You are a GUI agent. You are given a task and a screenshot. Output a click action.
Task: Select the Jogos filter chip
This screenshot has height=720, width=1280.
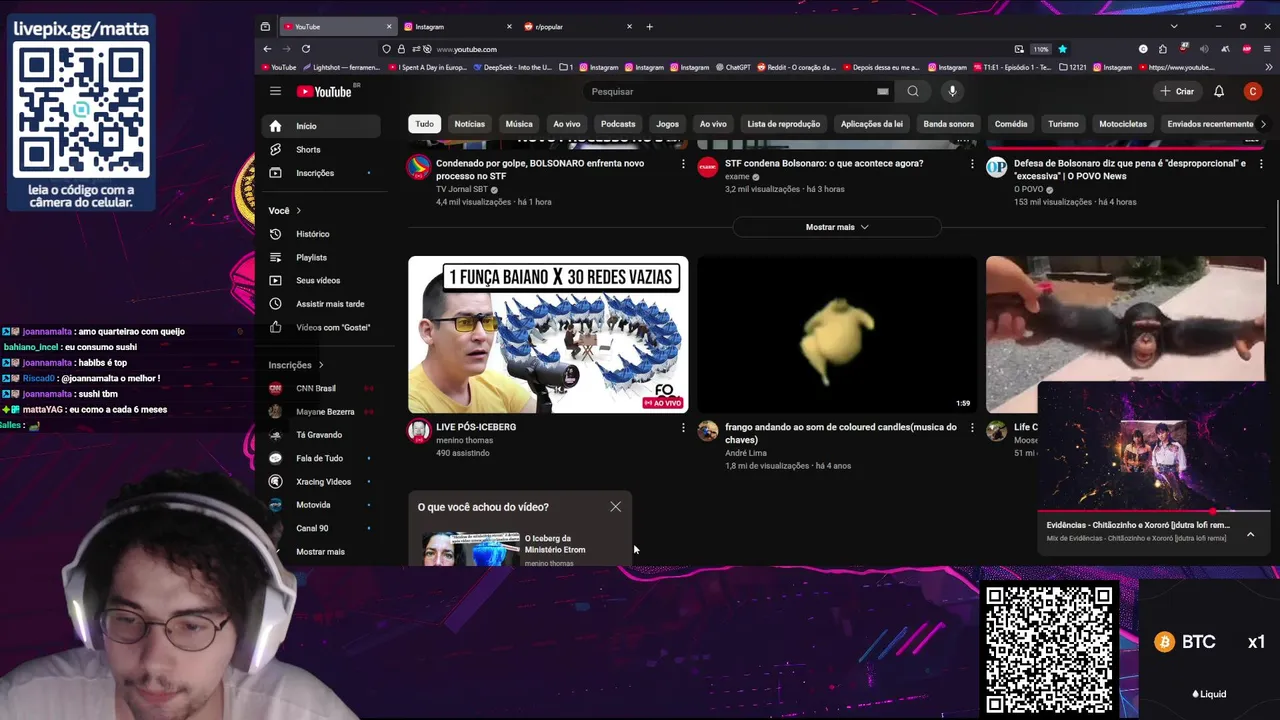coord(668,124)
